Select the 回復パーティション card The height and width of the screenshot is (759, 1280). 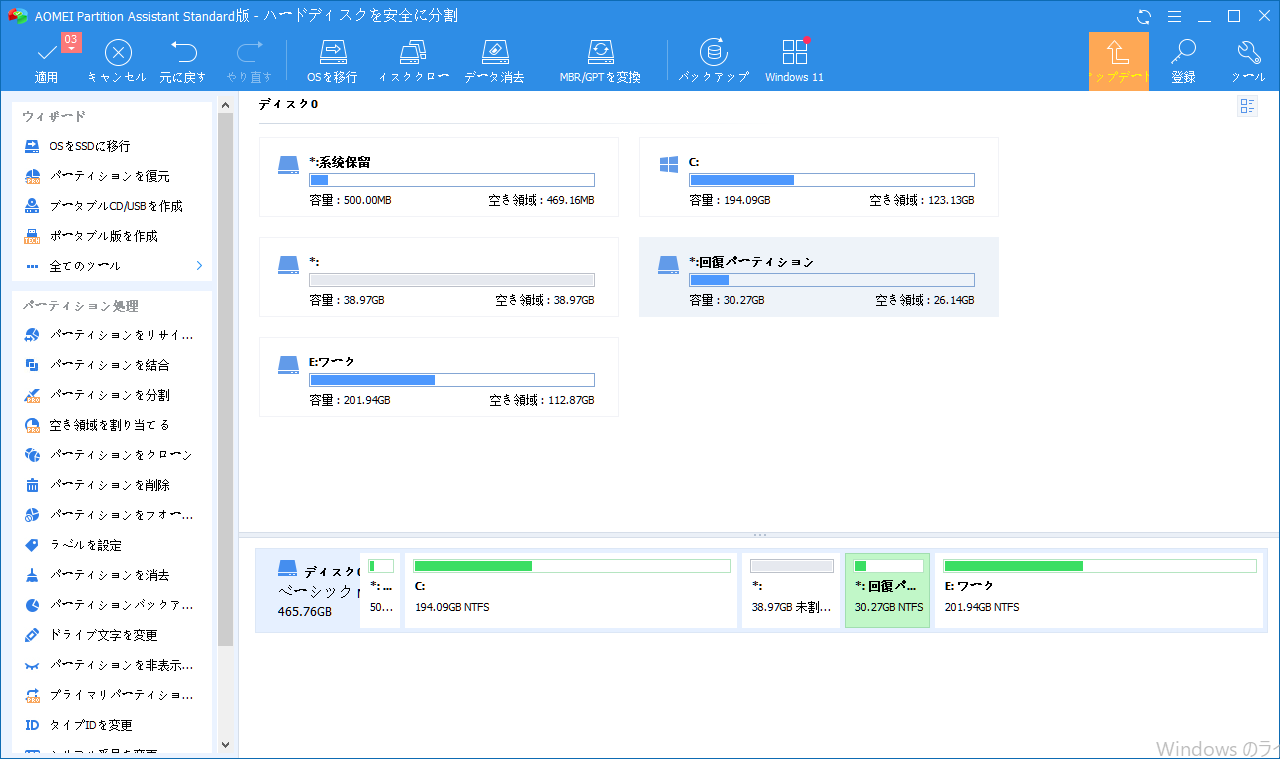click(x=818, y=277)
